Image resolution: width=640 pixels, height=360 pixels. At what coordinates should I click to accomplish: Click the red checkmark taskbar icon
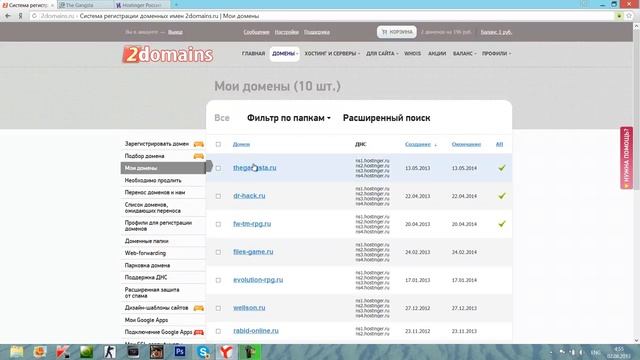pos(63,352)
